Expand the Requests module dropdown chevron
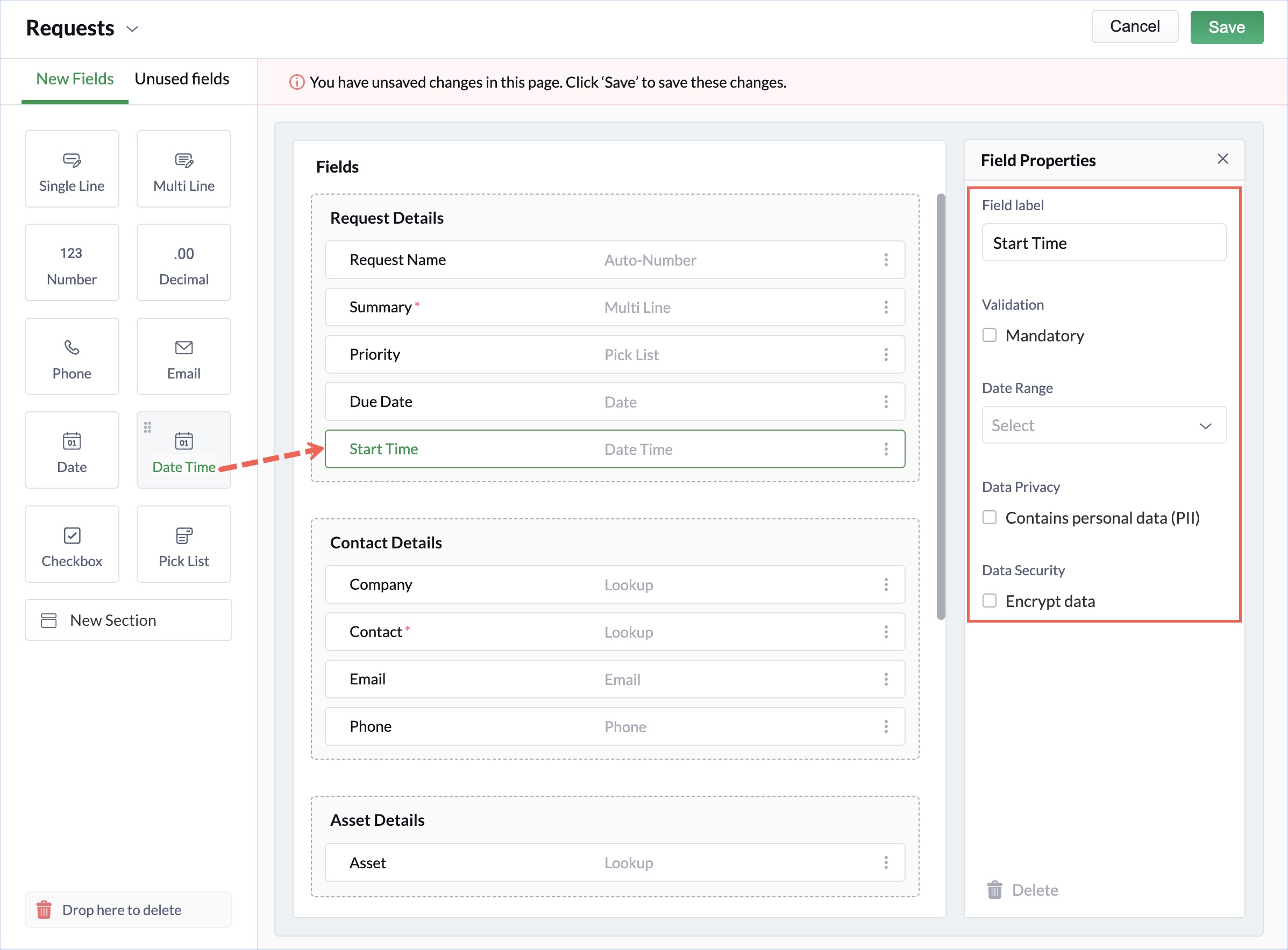Screen dimensions: 1288x950 click(x=132, y=28)
